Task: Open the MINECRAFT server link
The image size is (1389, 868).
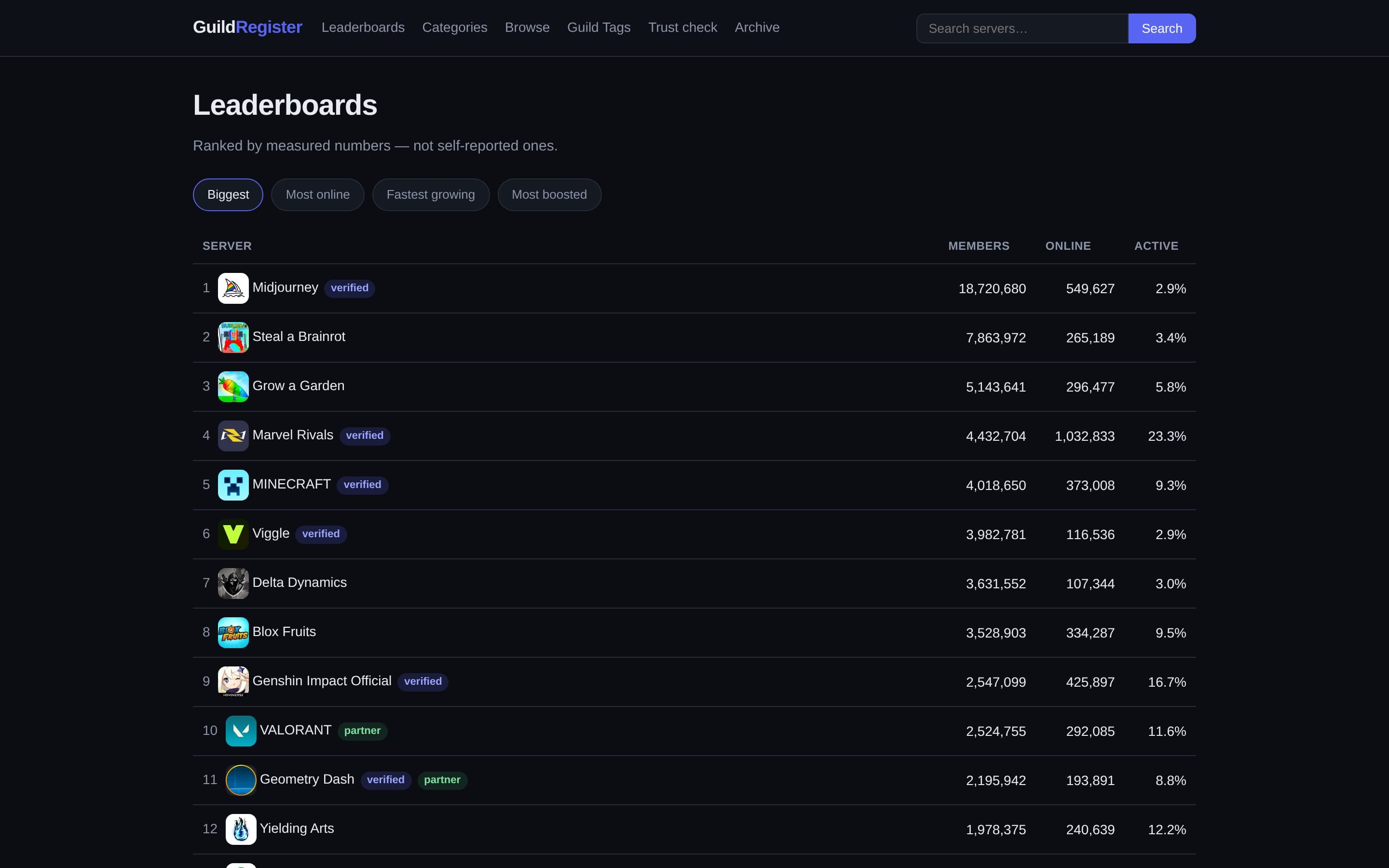Action: tap(292, 484)
